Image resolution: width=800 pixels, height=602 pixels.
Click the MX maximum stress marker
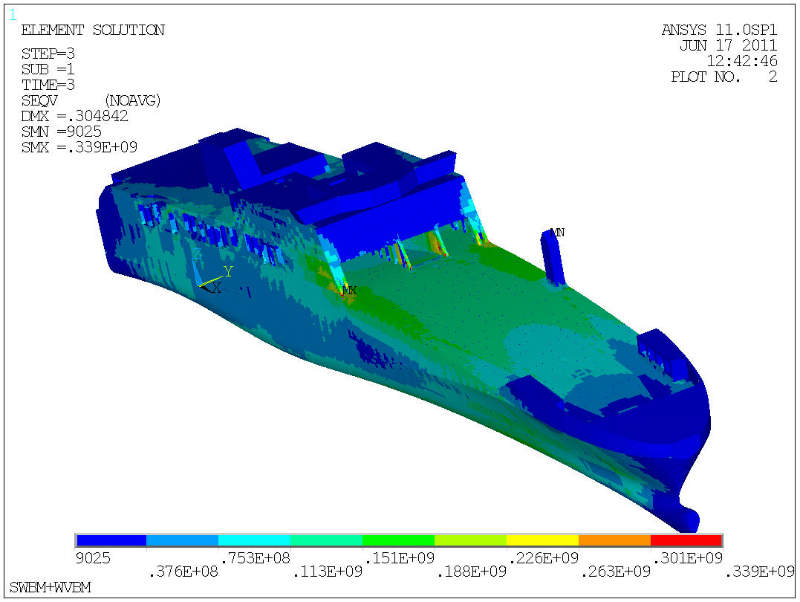[349, 290]
